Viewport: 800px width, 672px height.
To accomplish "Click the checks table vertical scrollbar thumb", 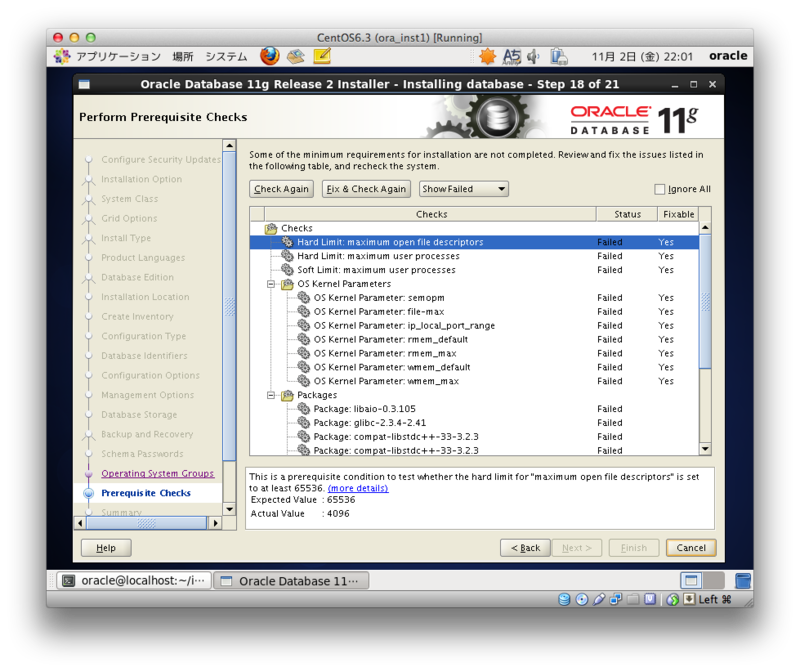I will coord(705,301).
